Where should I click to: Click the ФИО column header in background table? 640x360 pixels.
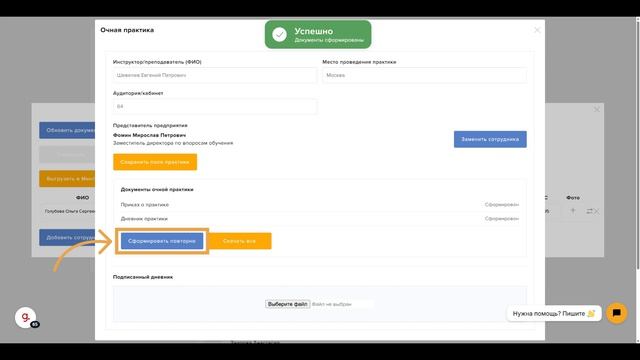tap(82, 198)
